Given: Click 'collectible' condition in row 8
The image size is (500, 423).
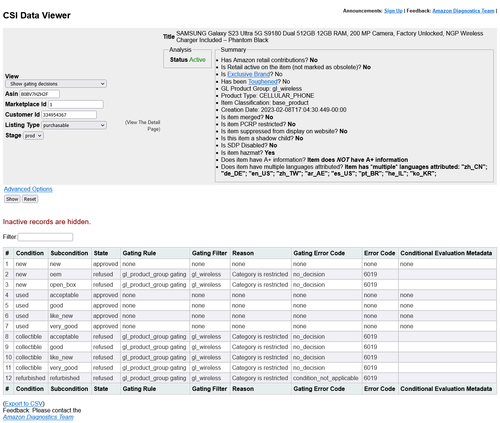Looking at the screenshot, I should 31,337.
